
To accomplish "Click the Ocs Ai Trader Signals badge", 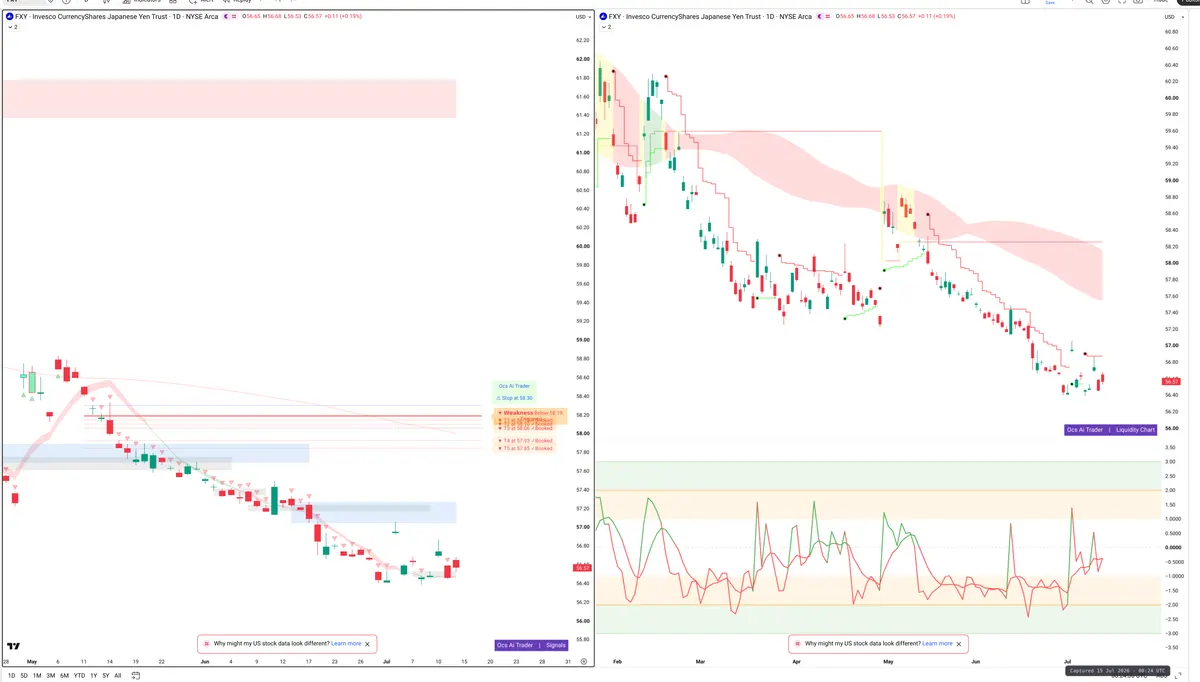I will pyautogui.click(x=532, y=645).
